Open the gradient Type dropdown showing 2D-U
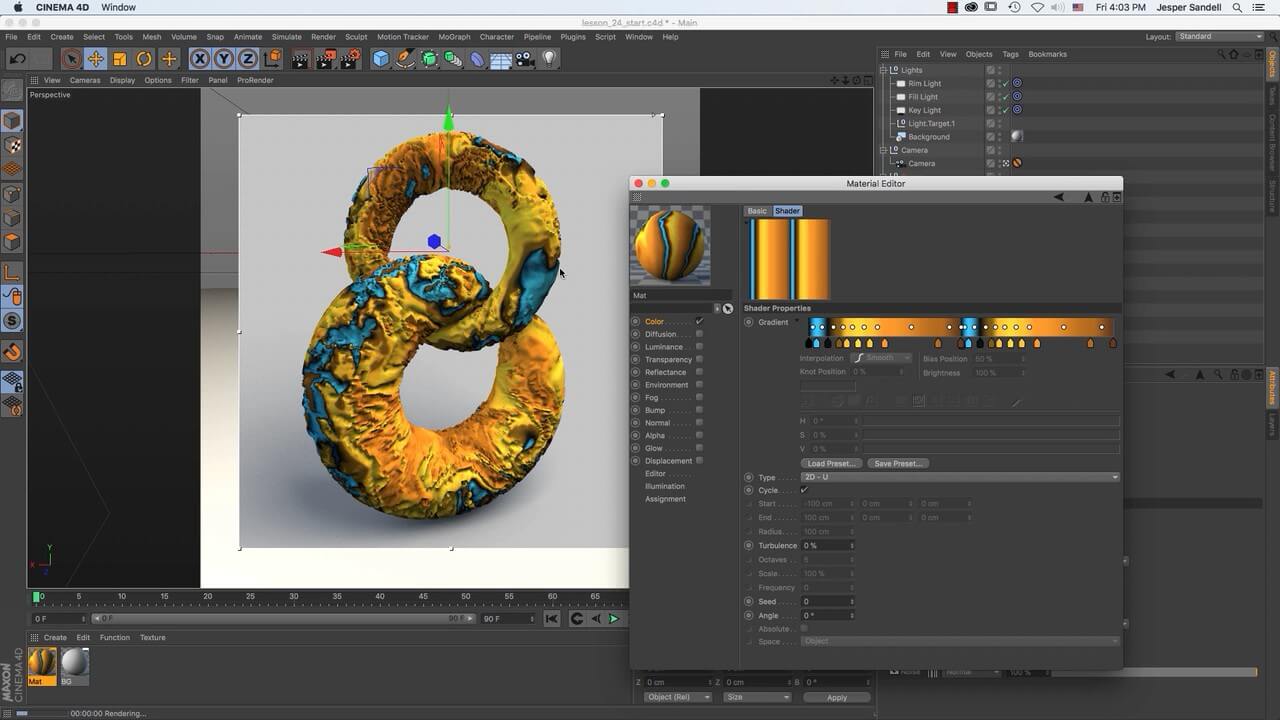This screenshot has height=720, width=1280. click(x=960, y=477)
